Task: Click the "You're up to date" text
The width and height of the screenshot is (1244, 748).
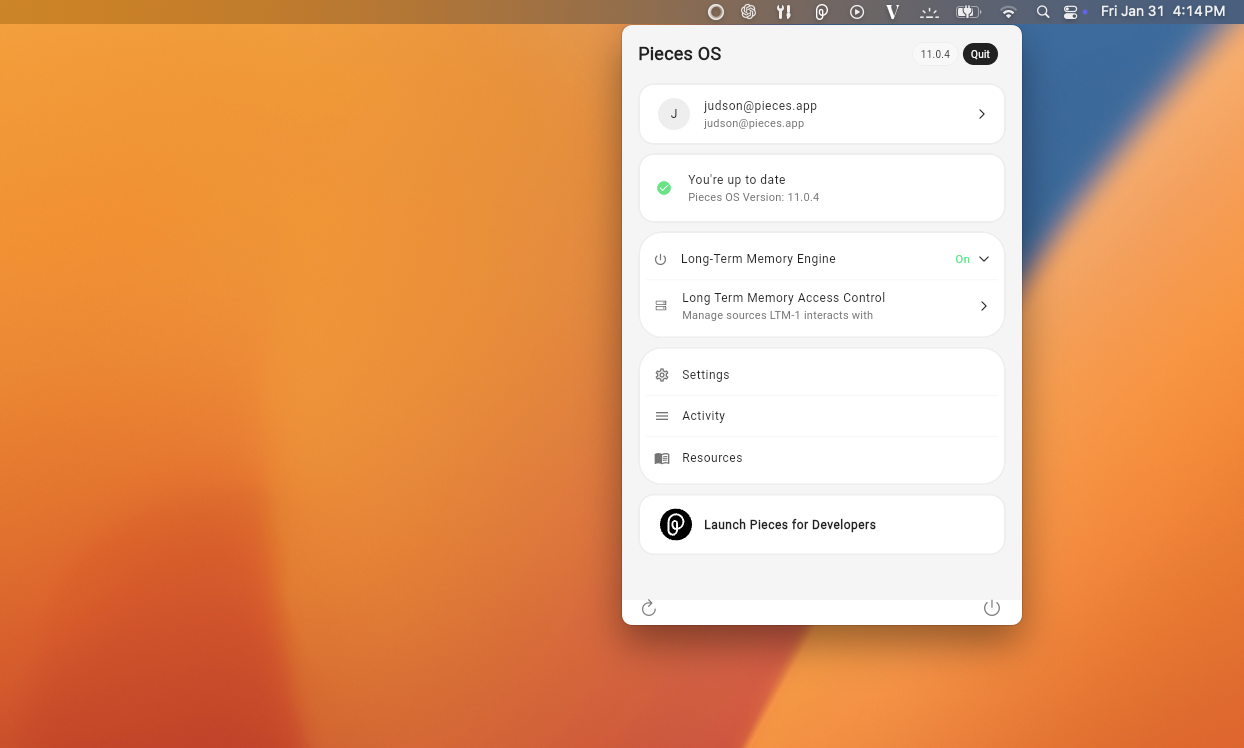Action: (737, 180)
